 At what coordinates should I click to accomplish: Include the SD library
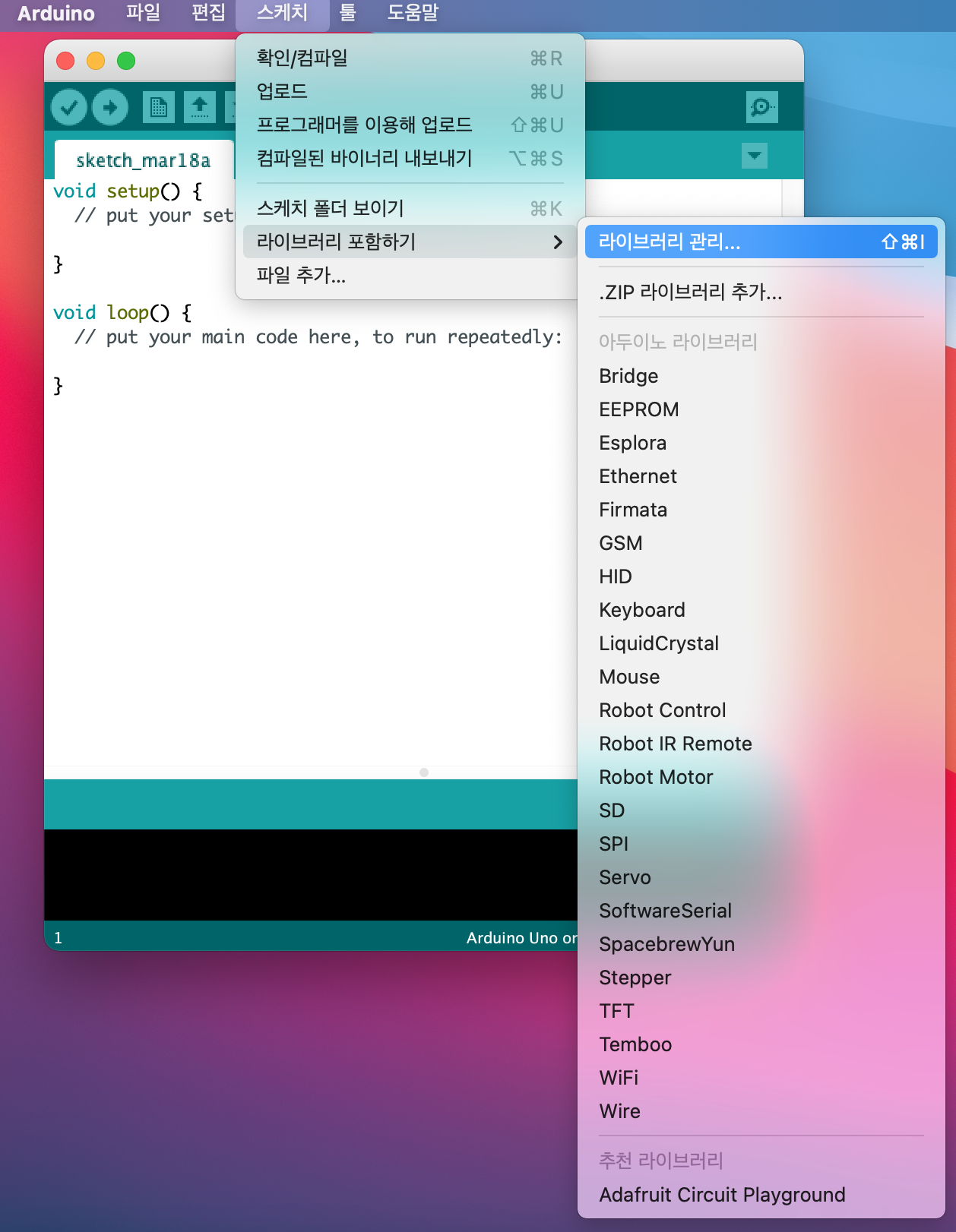click(x=761, y=810)
